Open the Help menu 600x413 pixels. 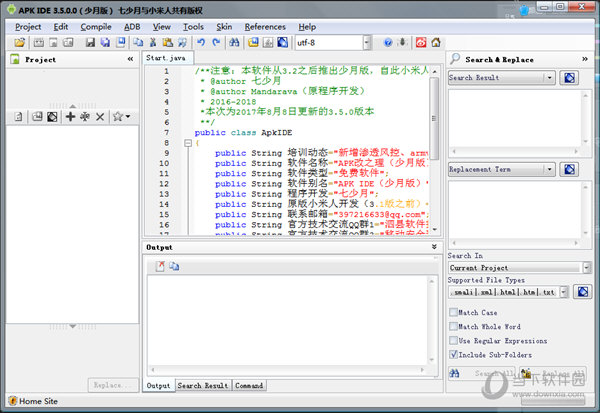(x=307, y=27)
